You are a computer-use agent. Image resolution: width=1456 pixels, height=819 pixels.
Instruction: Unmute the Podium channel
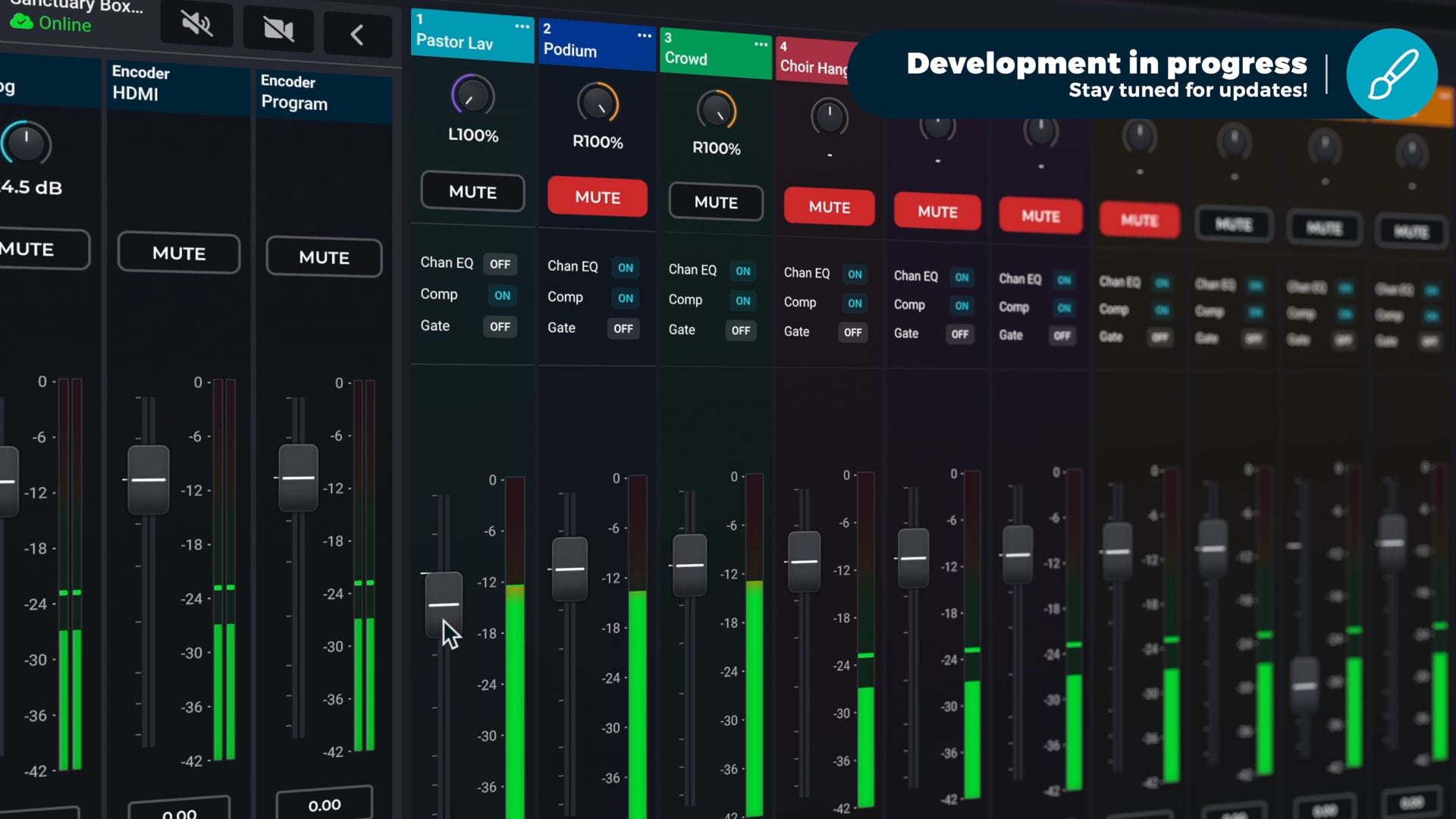click(x=597, y=196)
